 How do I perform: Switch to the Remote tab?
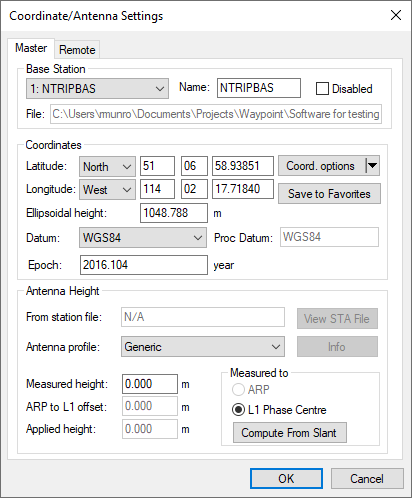77,50
